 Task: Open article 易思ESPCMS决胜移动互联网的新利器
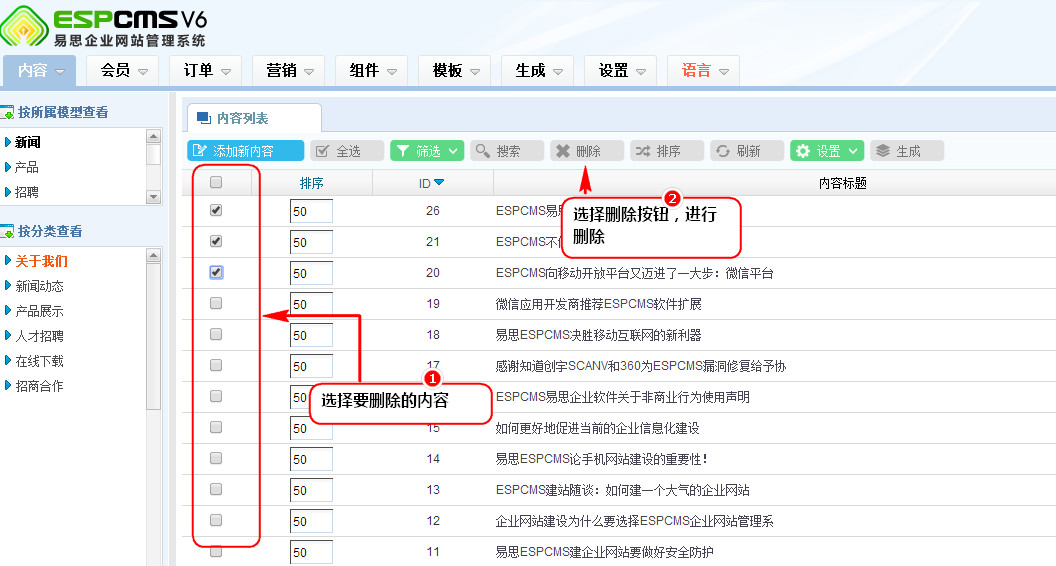pos(599,335)
